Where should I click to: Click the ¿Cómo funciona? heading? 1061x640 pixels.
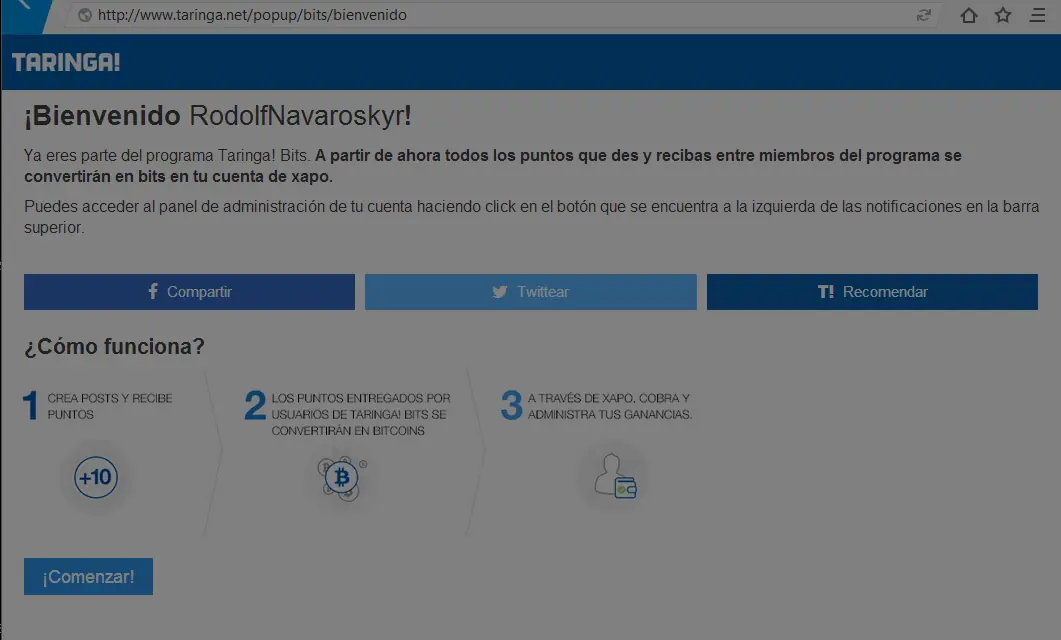pos(114,346)
